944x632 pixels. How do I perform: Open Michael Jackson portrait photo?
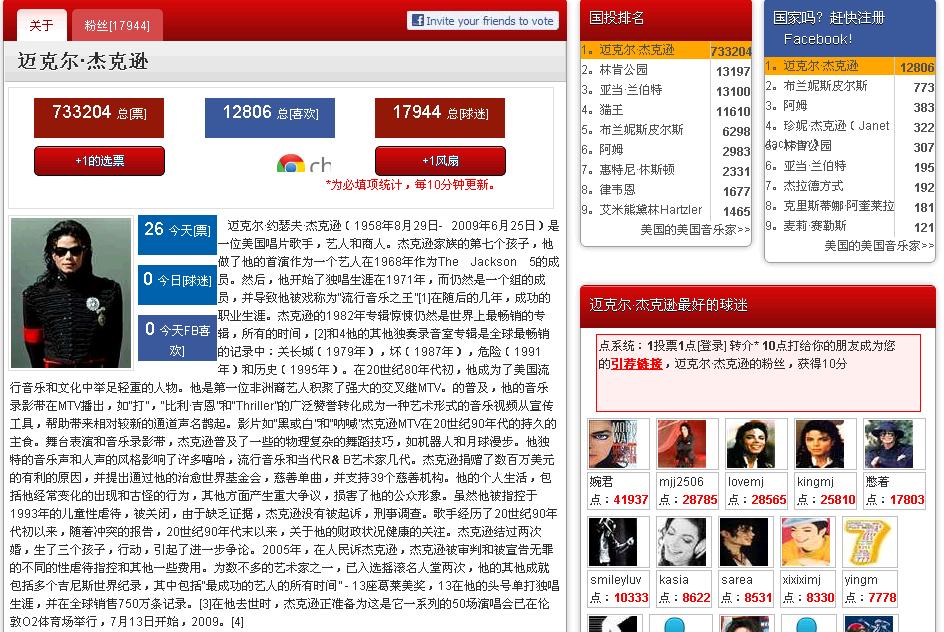click(70, 293)
